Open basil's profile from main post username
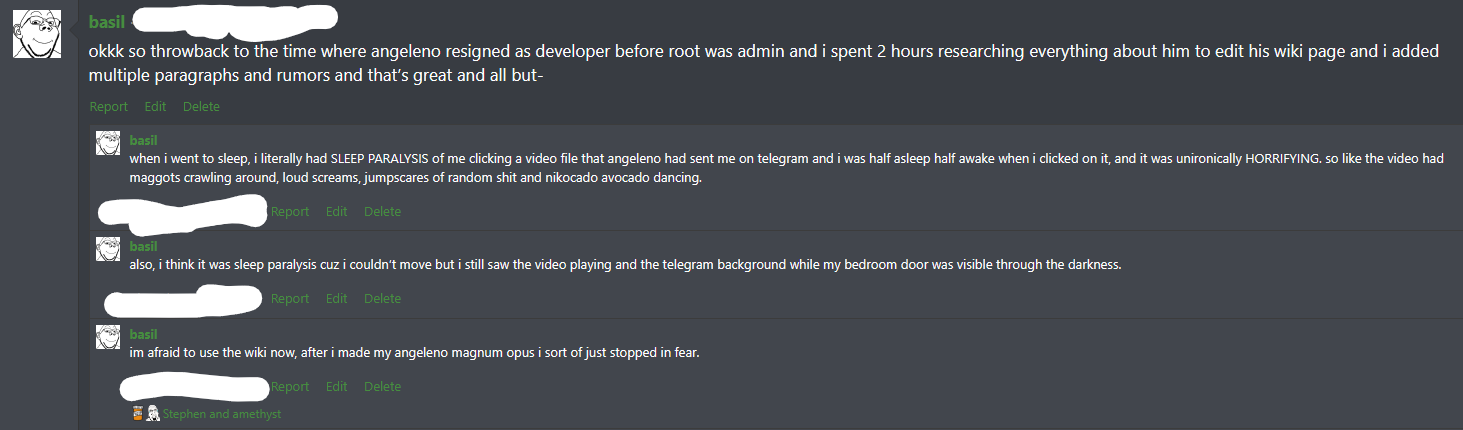Screen dimensions: 1463x430 coord(106,22)
